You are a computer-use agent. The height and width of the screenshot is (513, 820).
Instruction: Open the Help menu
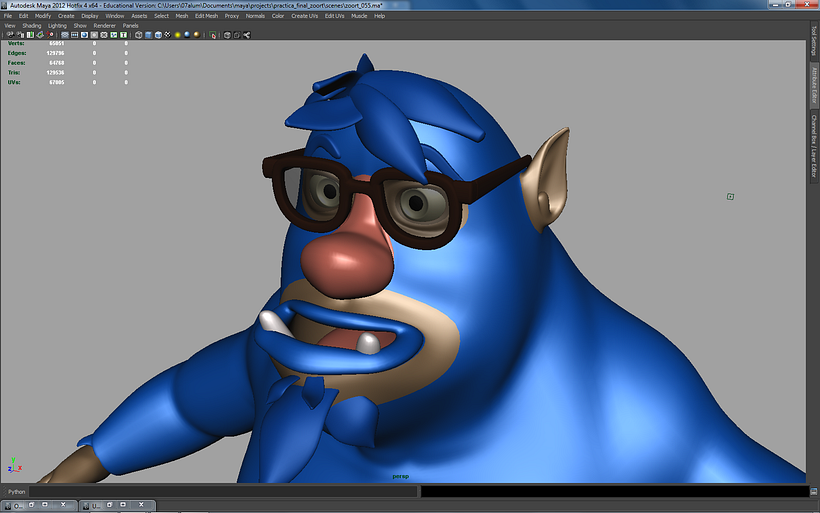(x=379, y=16)
